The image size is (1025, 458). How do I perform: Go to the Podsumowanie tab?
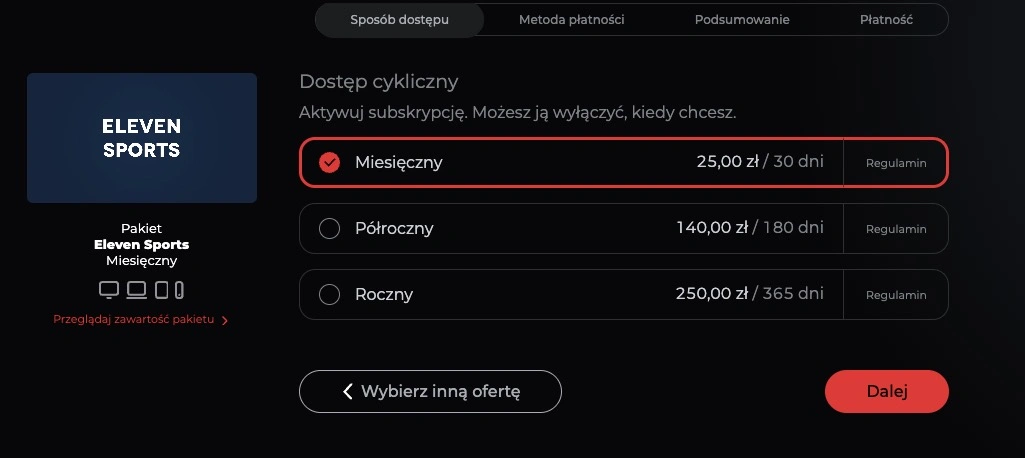coord(742,20)
